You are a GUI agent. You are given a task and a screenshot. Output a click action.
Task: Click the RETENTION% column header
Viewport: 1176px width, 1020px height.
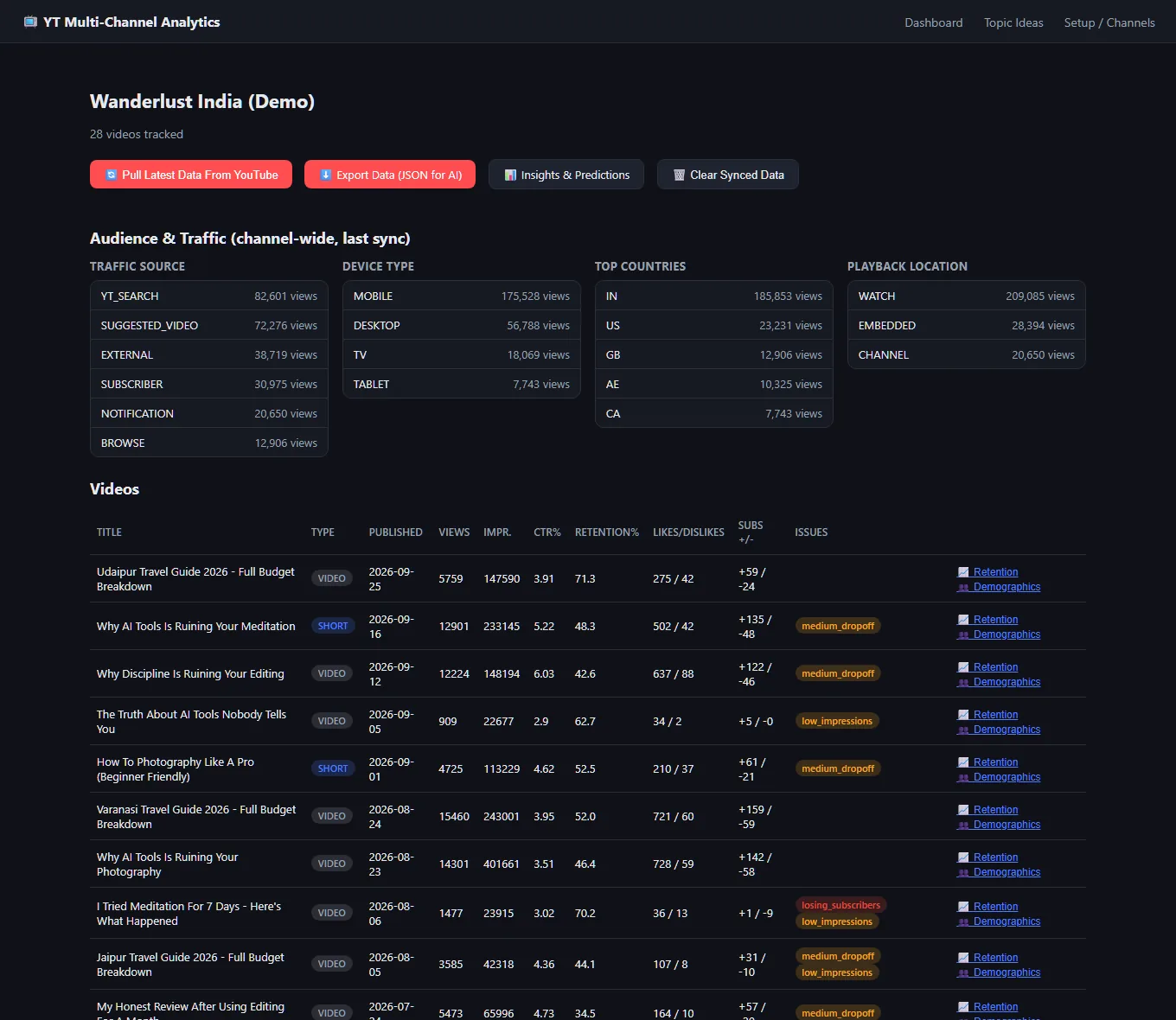pyautogui.click(x=607, y=532)
